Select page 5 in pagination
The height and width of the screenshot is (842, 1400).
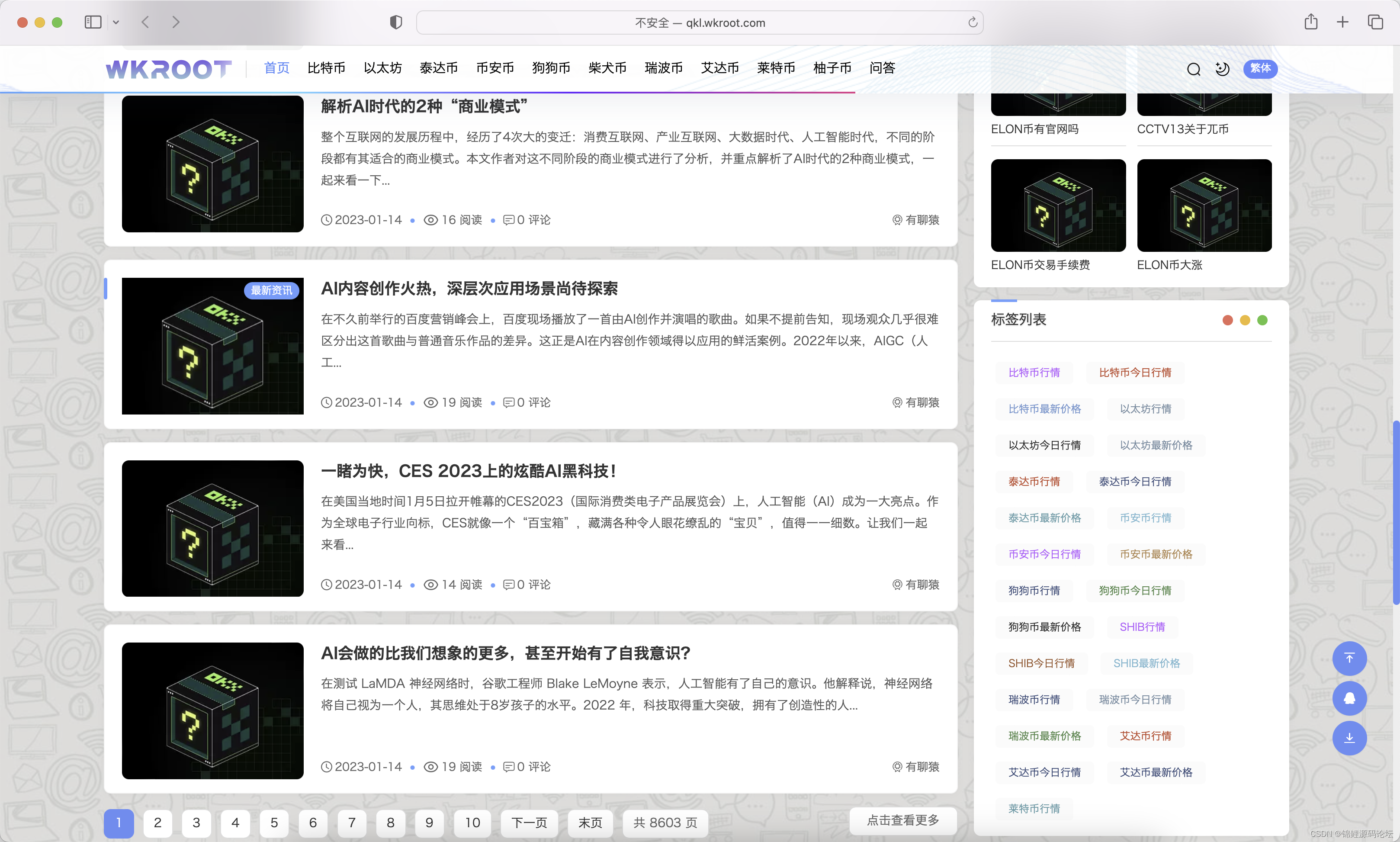pos(274,823)
